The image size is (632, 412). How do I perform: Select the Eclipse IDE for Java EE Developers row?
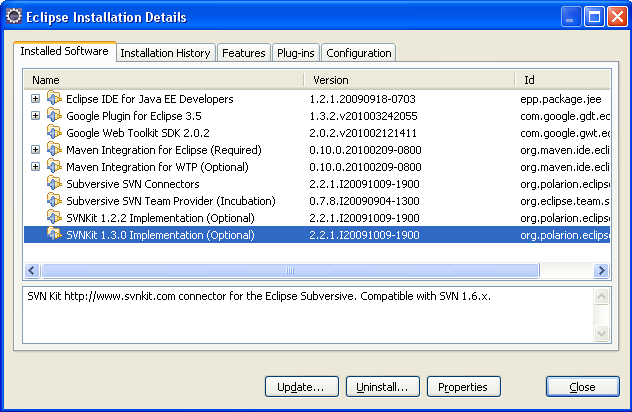pyautogui.click(x=317, y=99)
